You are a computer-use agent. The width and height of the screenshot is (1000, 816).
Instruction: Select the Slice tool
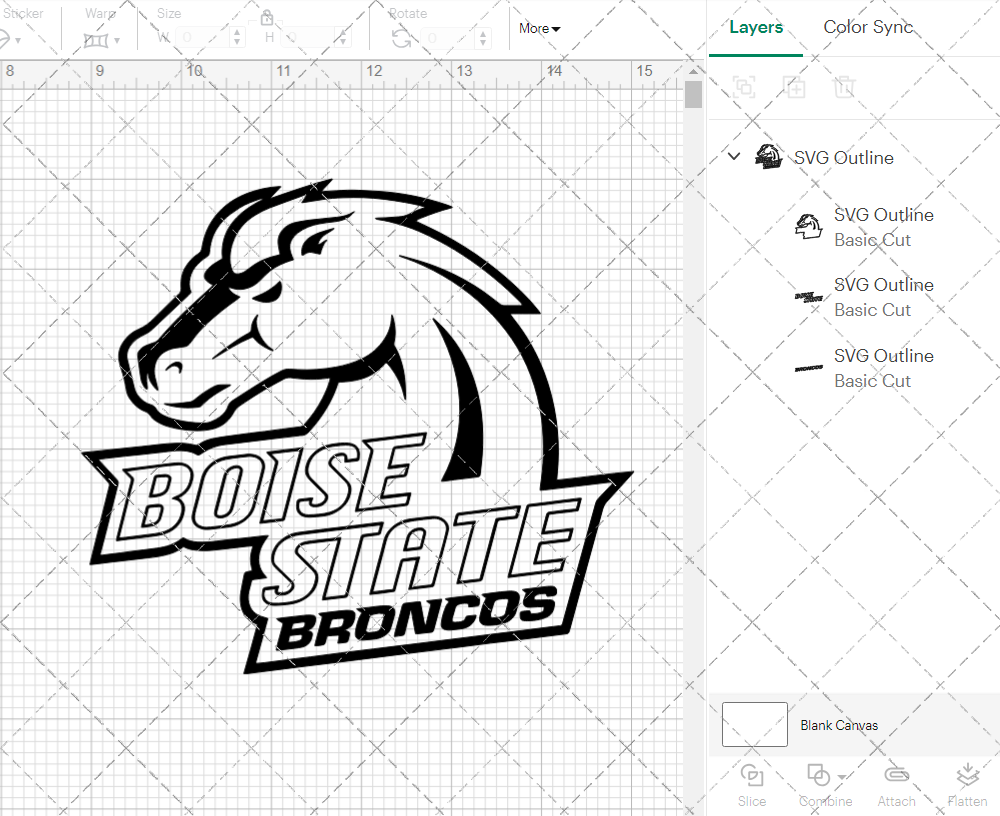click(x=751, y=783)
